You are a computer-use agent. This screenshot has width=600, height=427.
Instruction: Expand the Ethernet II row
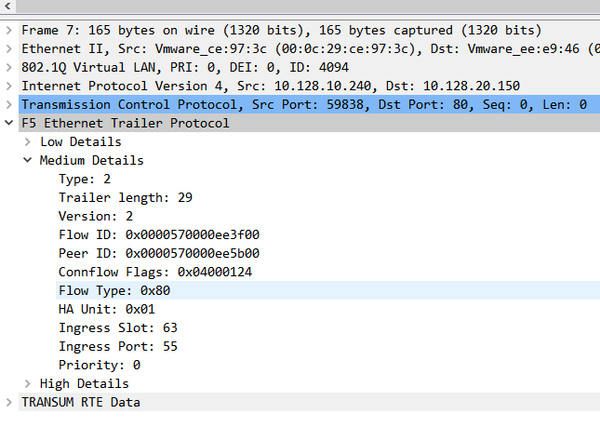click(10, 49)
